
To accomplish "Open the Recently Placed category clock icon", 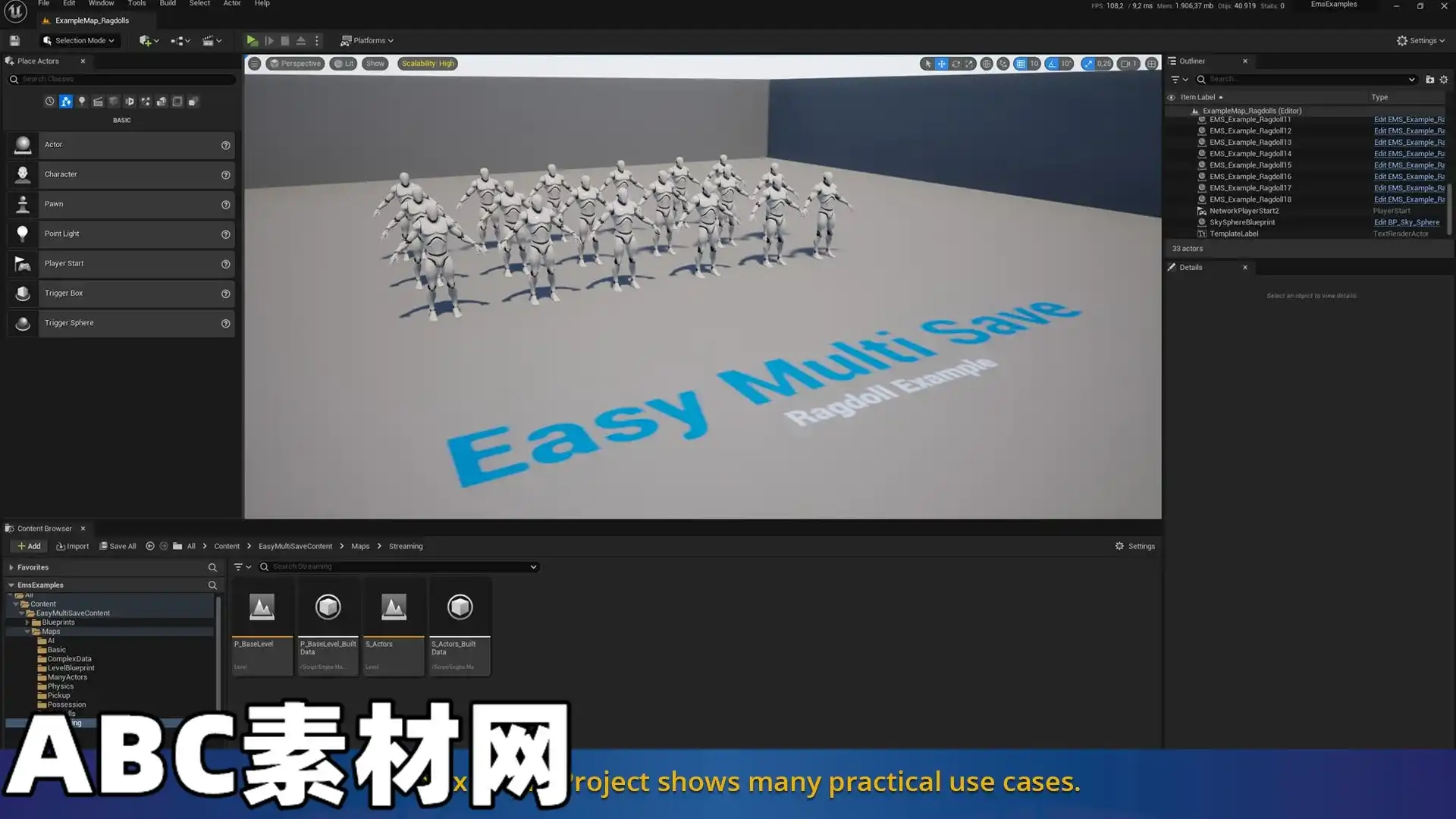I will [x=49, y=102].
